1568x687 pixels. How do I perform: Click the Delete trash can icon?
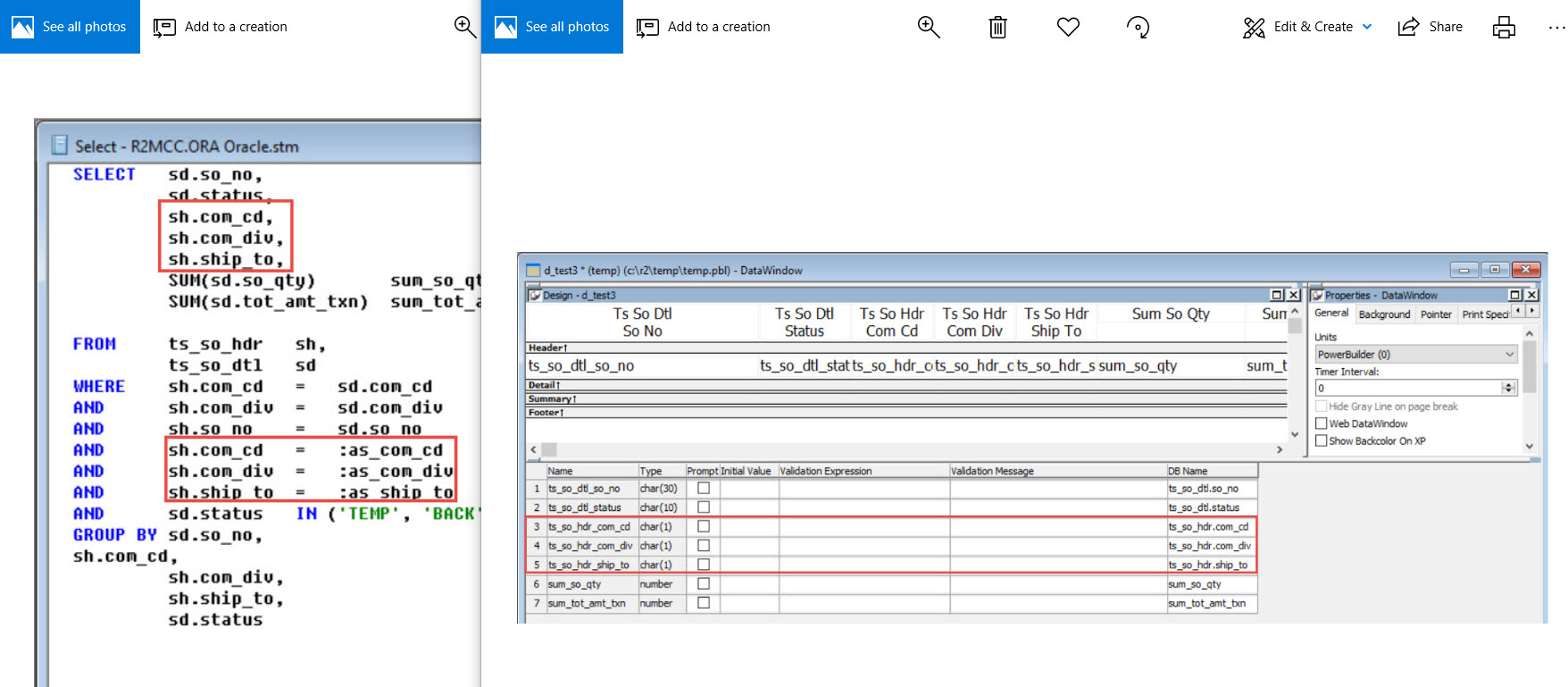pos(997,27)
